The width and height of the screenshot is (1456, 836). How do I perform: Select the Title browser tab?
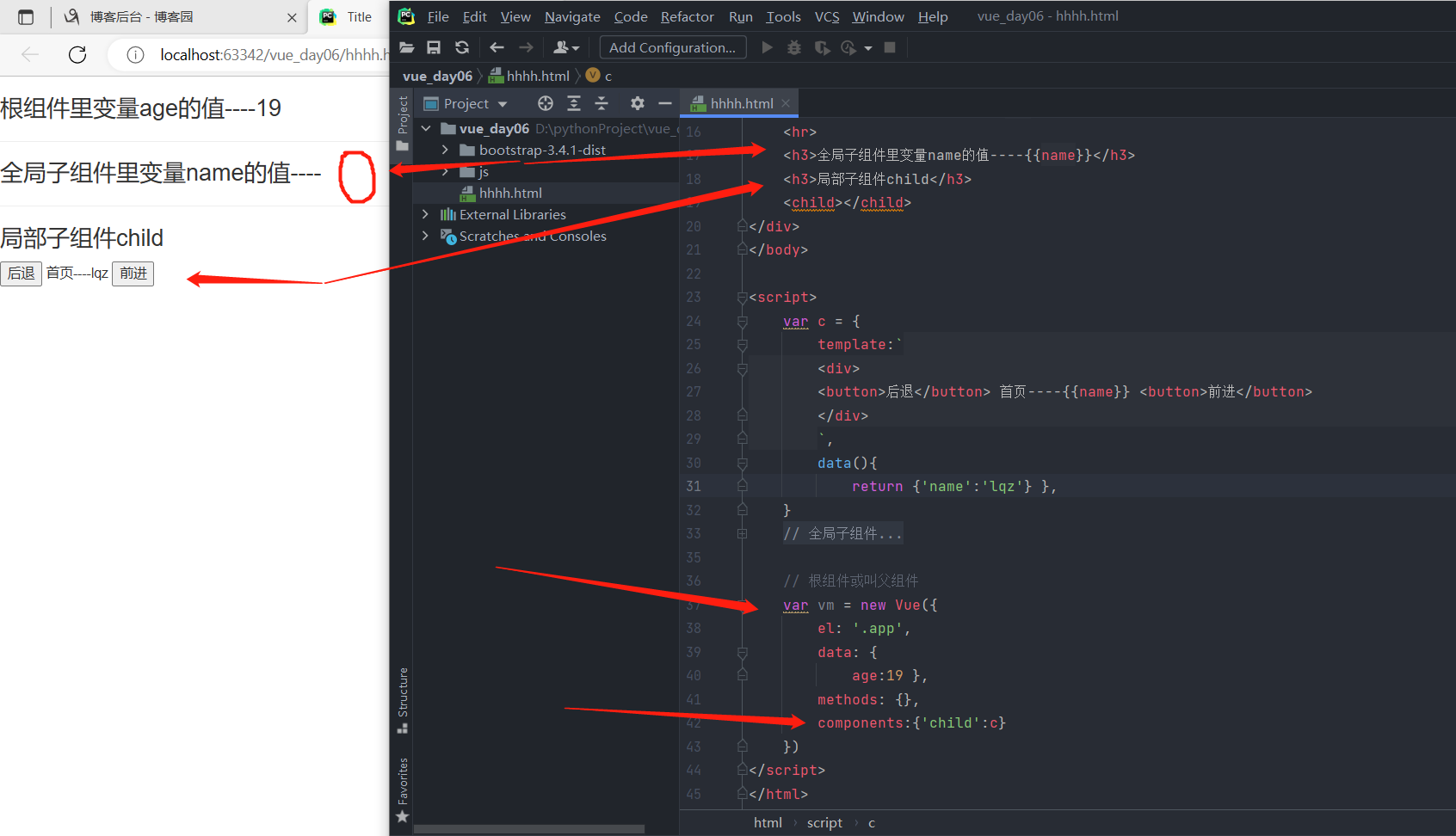click(x=349, y=17)
